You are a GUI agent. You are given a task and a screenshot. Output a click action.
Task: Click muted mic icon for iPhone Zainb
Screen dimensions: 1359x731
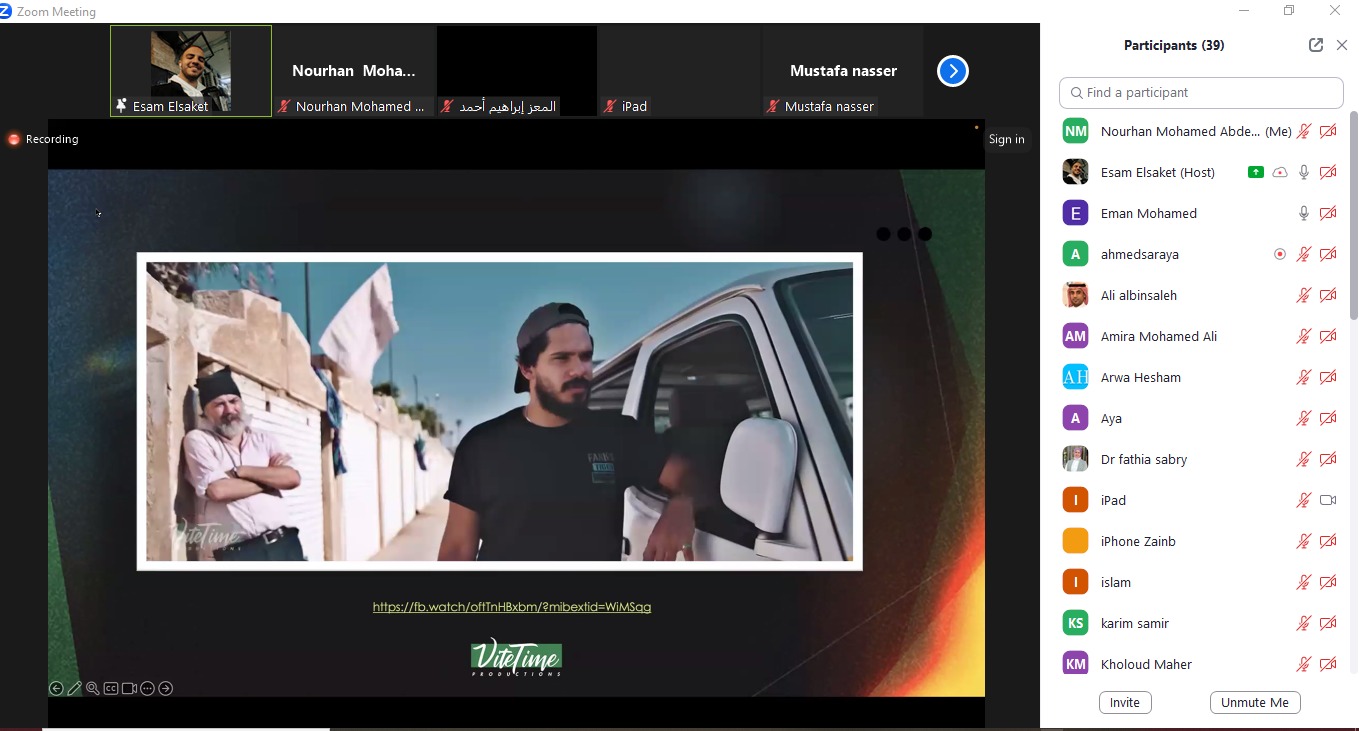coord(1303,542)
